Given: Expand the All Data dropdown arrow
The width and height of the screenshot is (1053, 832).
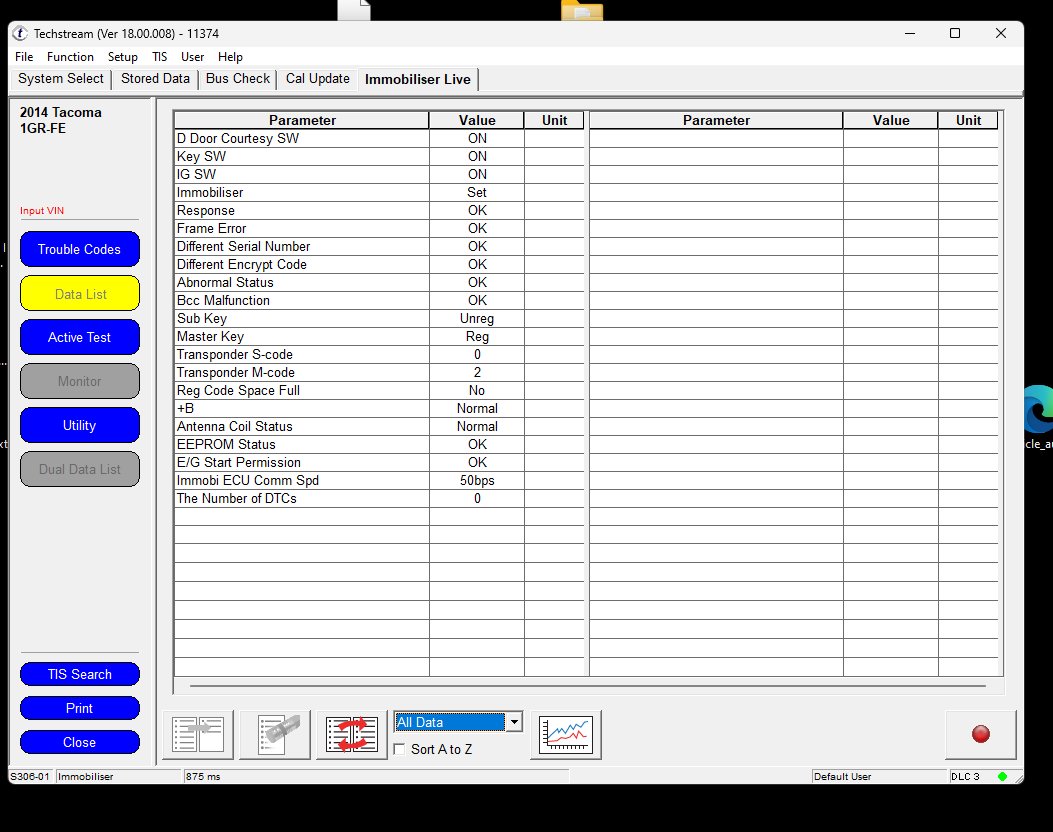Looking at the screenshot, I should click(x=514, y=722).
